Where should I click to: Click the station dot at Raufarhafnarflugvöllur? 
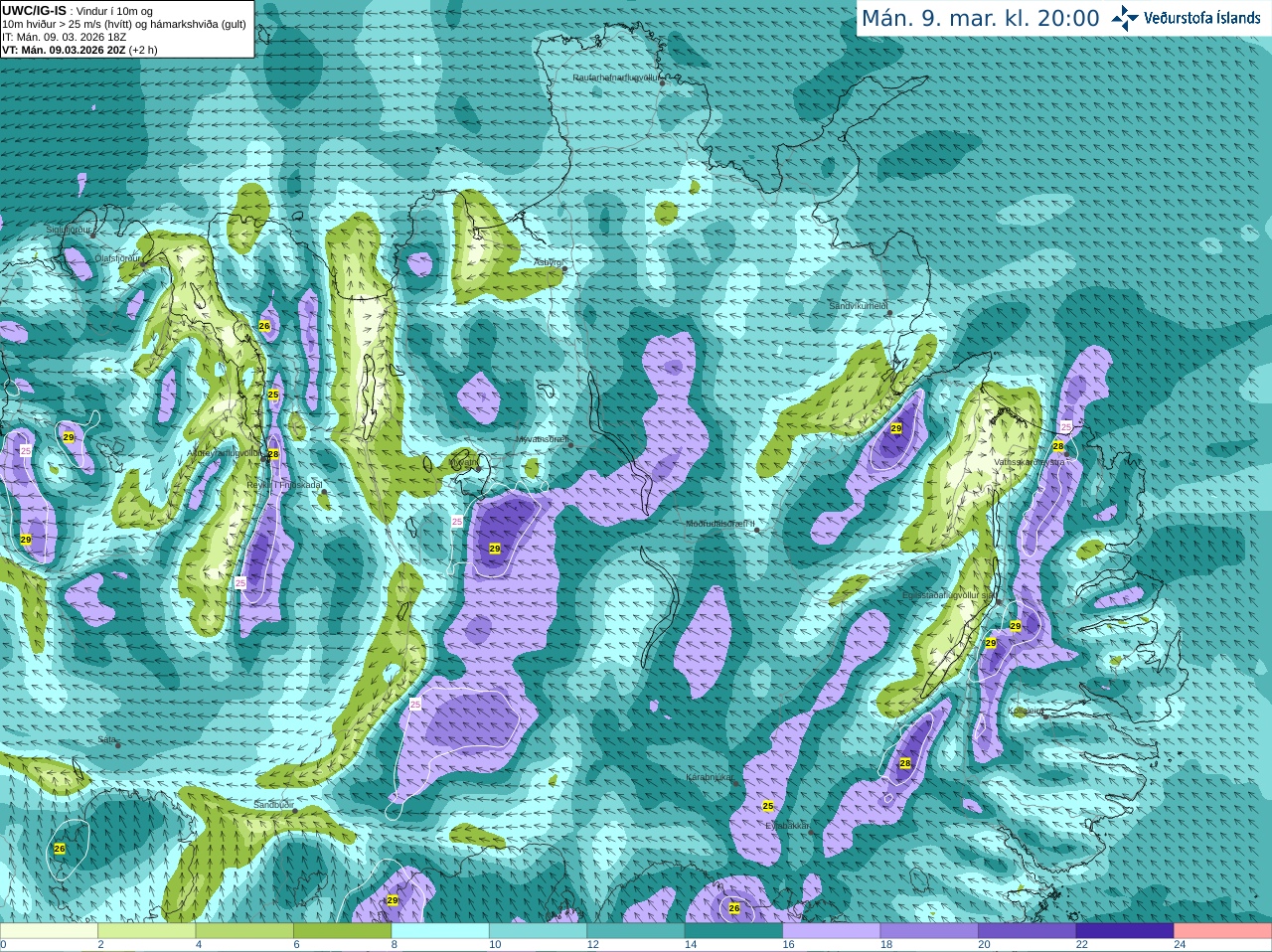663,82
